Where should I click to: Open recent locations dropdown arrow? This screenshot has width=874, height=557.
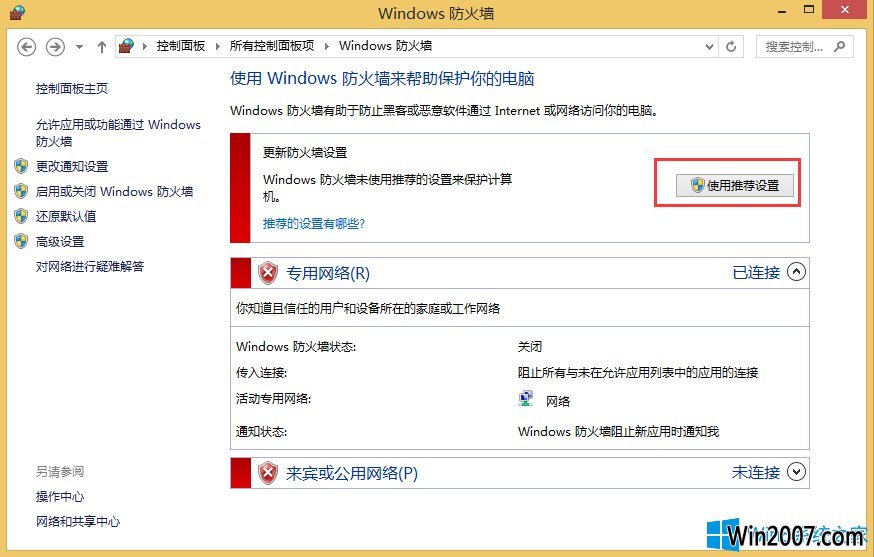(x=80, y=47)
